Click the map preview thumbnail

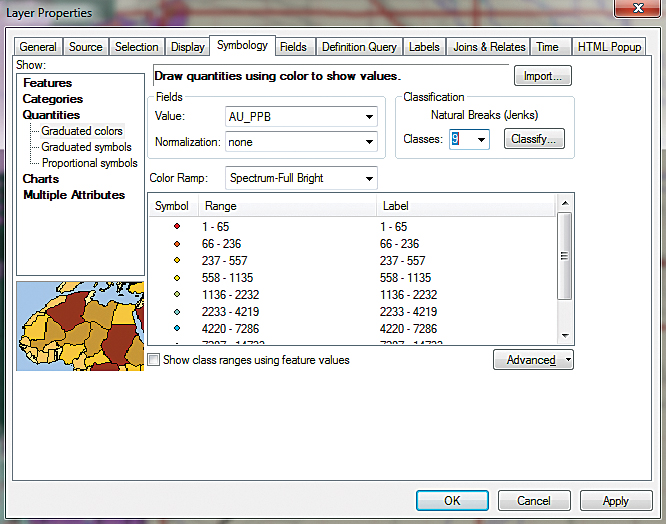pyautogui.click(x=80, y=326)
